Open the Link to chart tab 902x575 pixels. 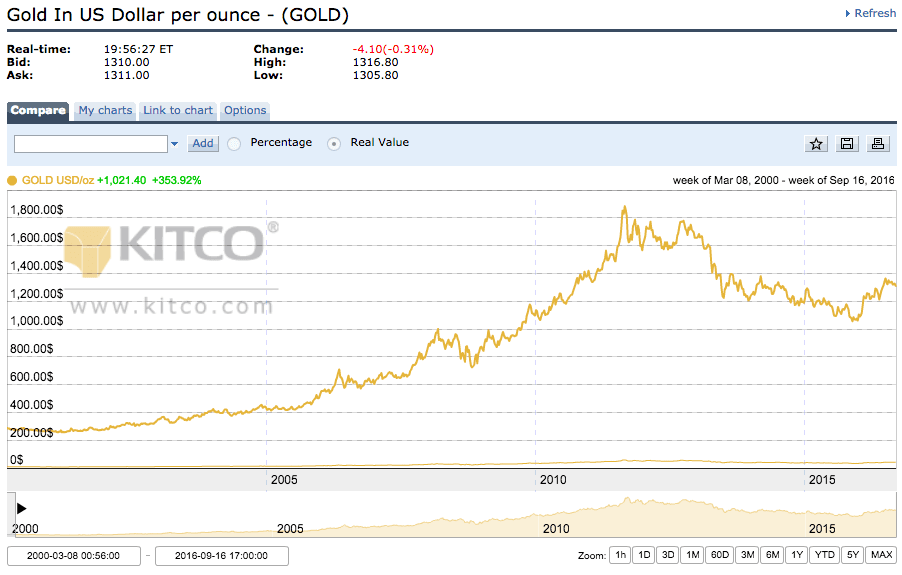(178, 111)
